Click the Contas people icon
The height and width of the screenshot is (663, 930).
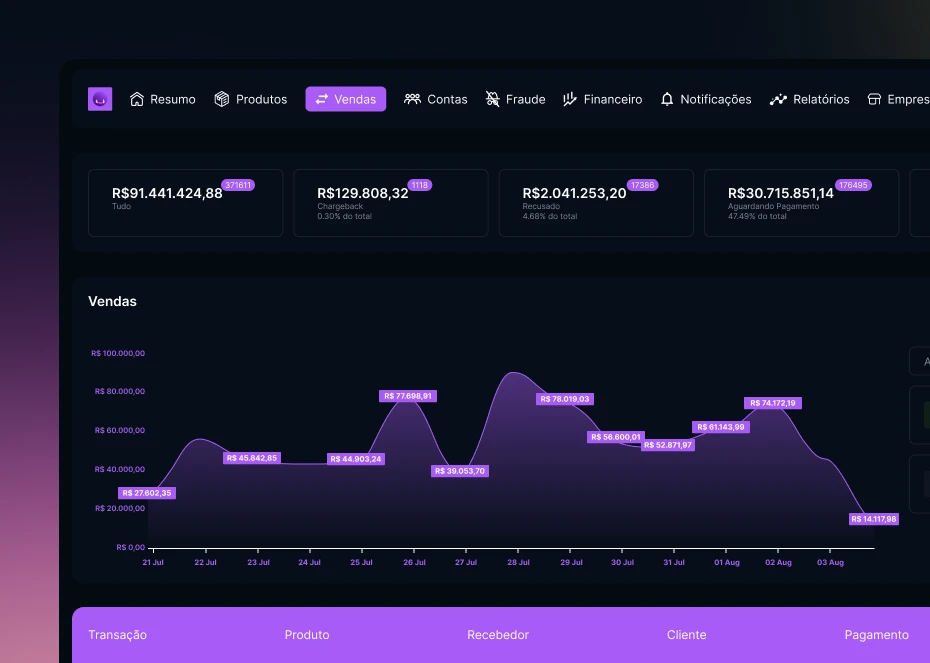pos(412,99)
